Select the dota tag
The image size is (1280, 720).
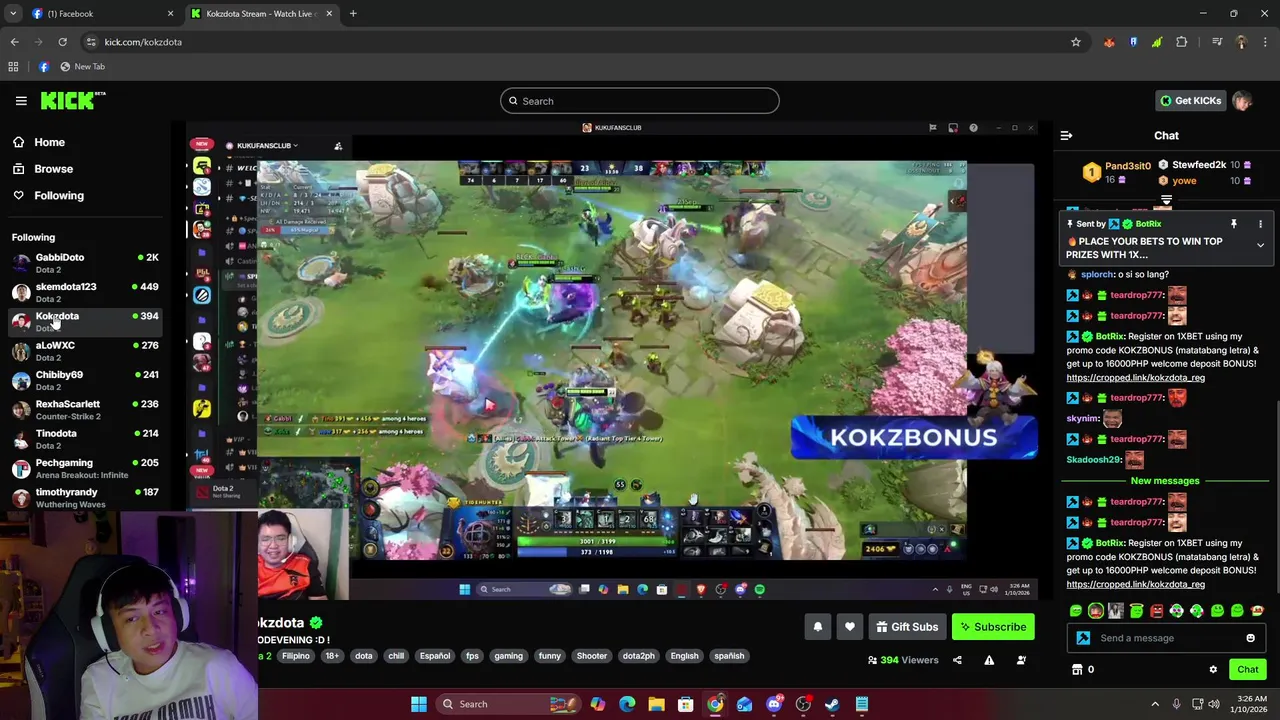(x=363, y=656)
